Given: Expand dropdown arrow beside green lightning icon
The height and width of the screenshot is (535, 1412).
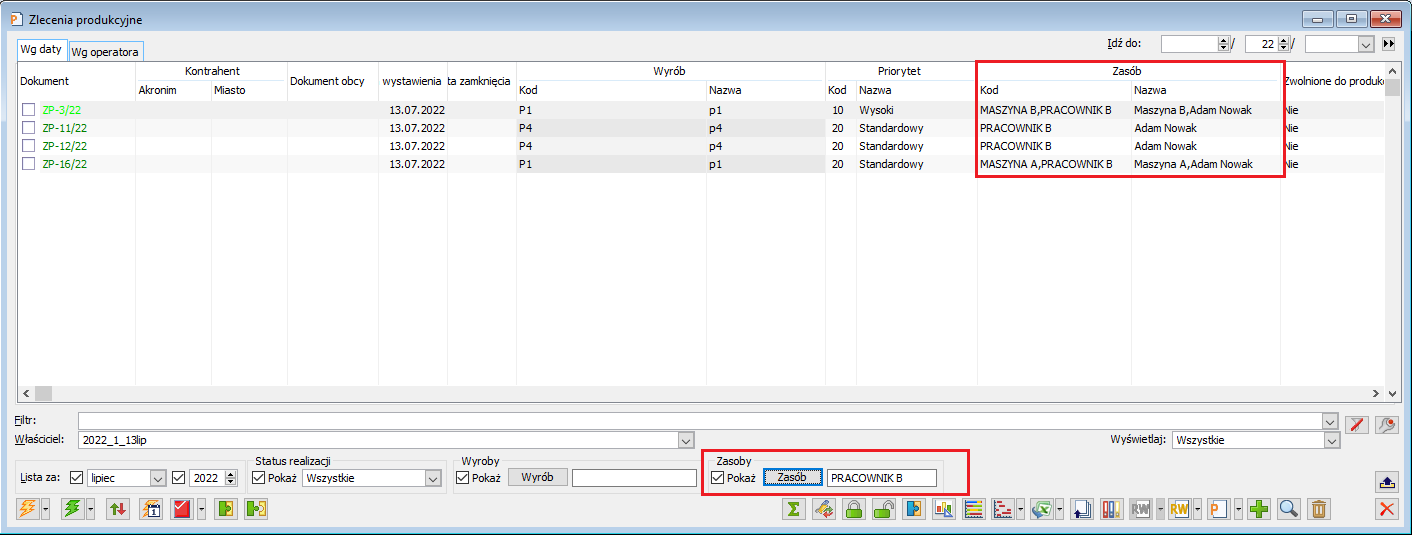Looking at the screenshot, I should (x=90, y=509).
